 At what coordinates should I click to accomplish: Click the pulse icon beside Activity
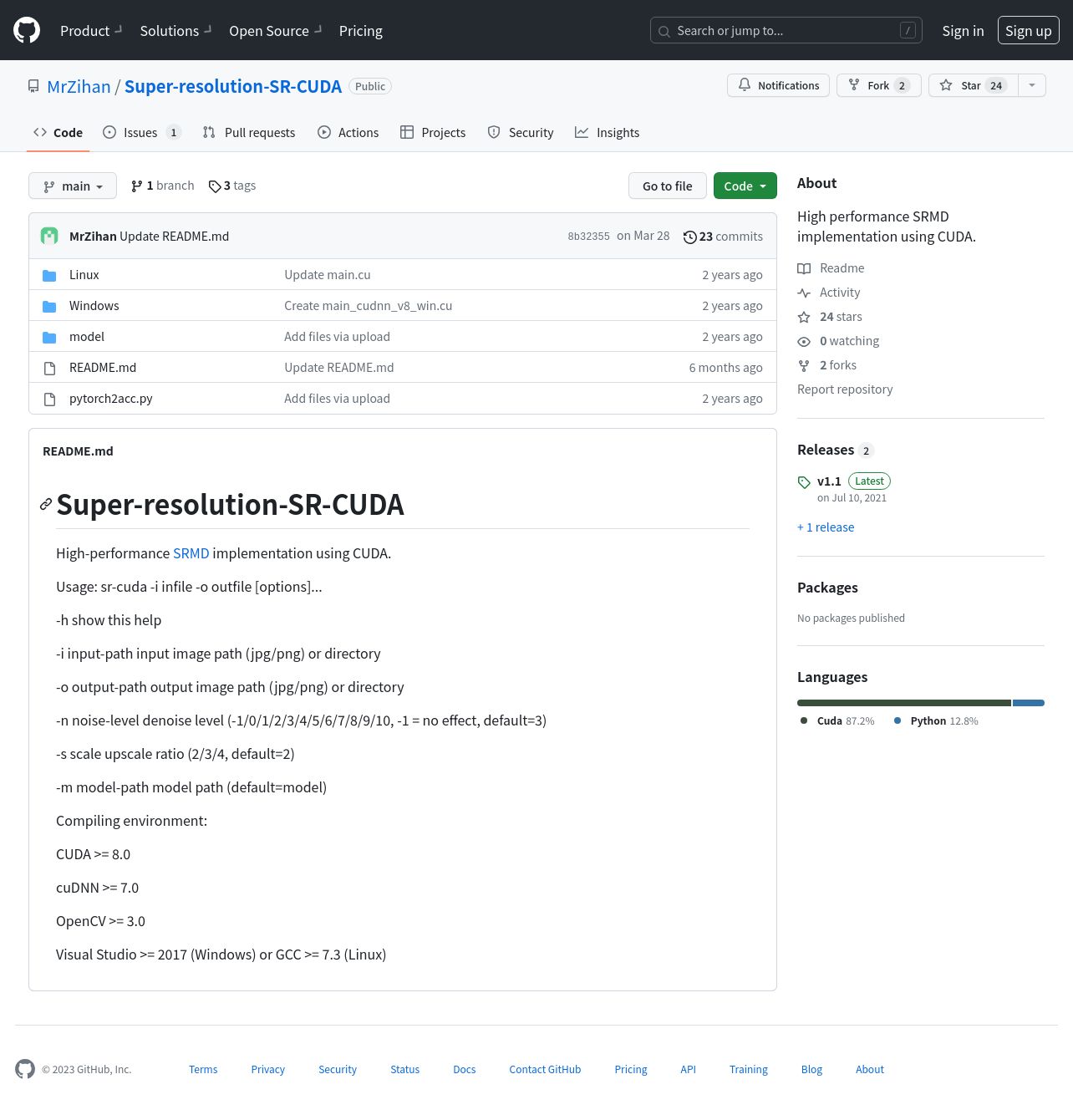pyautogui.click(x=804, y=293)
